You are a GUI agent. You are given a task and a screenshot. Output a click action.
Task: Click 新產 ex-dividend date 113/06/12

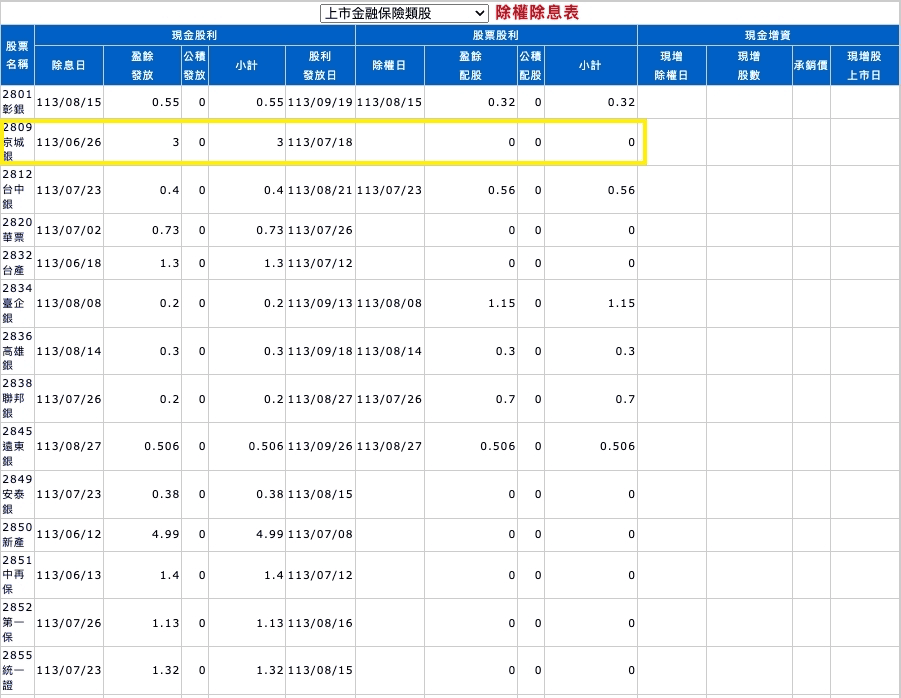tap(69, 534)
